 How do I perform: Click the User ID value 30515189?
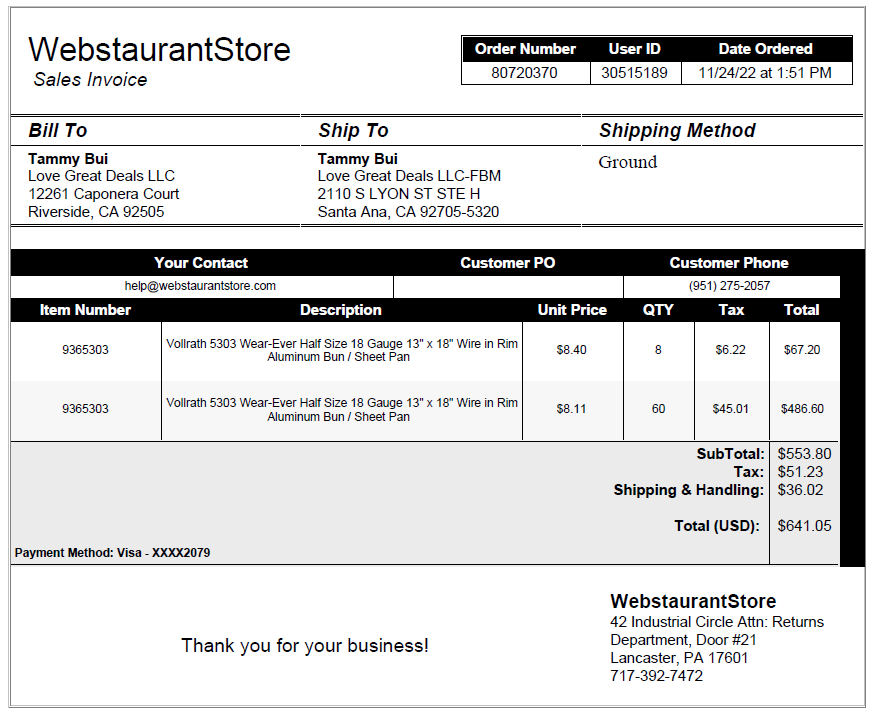[x=634, y=73]
